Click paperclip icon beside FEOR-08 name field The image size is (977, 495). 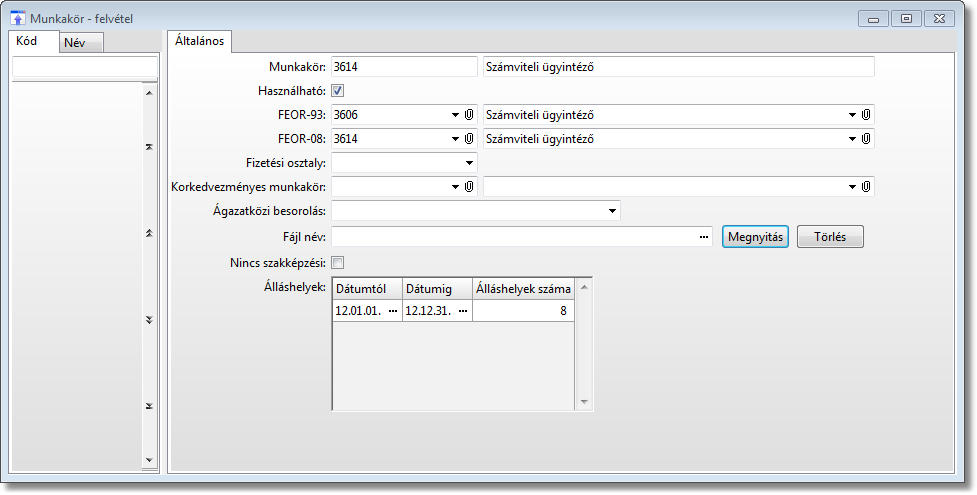pyautogui.click(x=865, y=139)
